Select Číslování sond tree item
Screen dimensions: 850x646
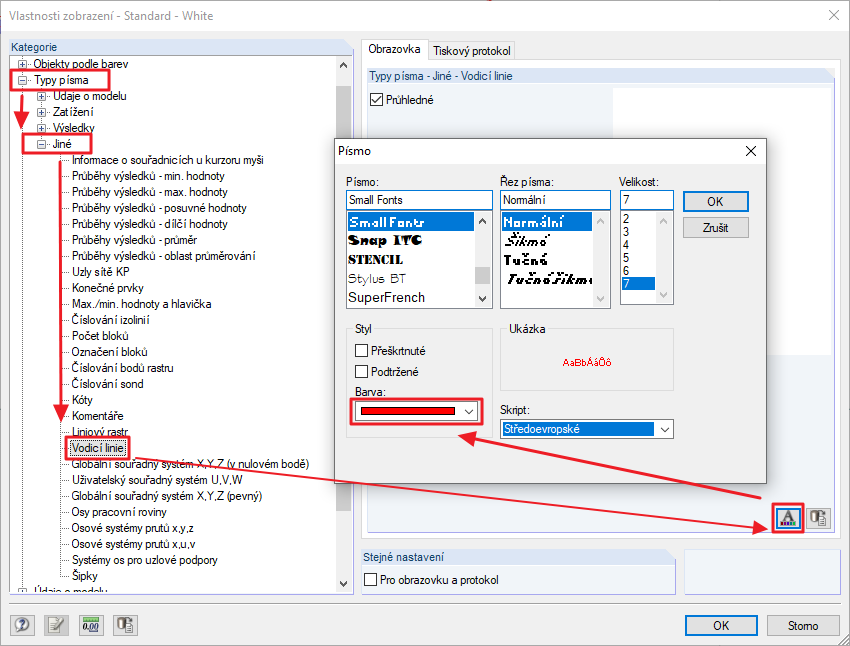click(x=108, y=384)
